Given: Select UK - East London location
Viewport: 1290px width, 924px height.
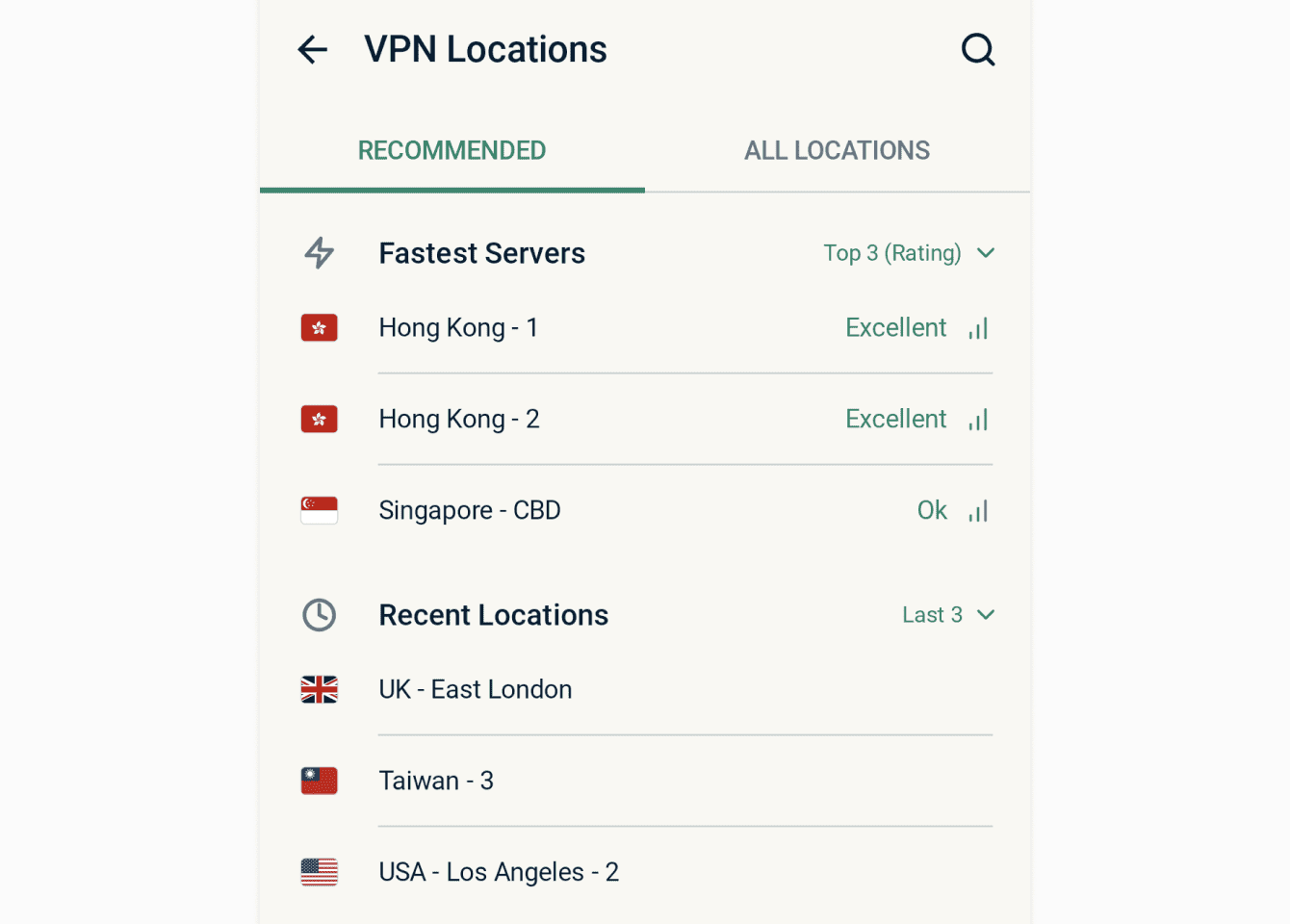Looking at the screenshot, I should (476, 689).
